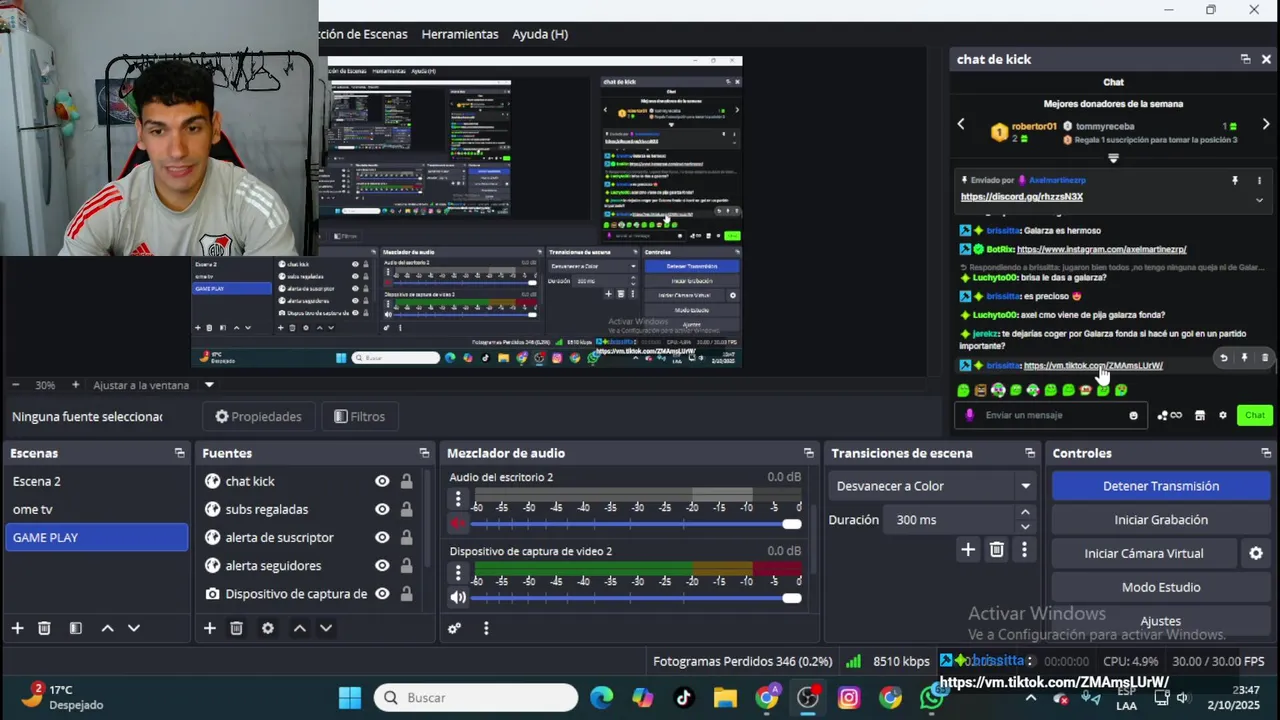
Task: Switch to the ome tv scene
Action: [96, 509]
